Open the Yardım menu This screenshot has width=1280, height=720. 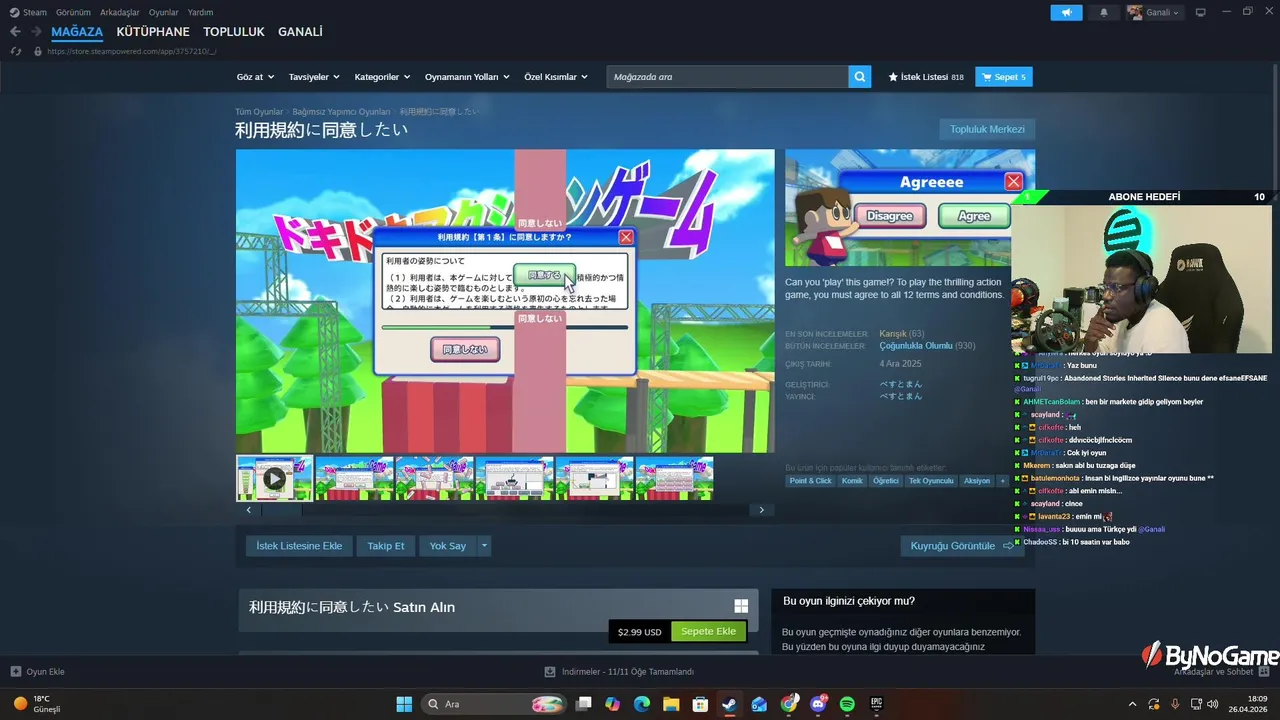(x=200, y=12)
